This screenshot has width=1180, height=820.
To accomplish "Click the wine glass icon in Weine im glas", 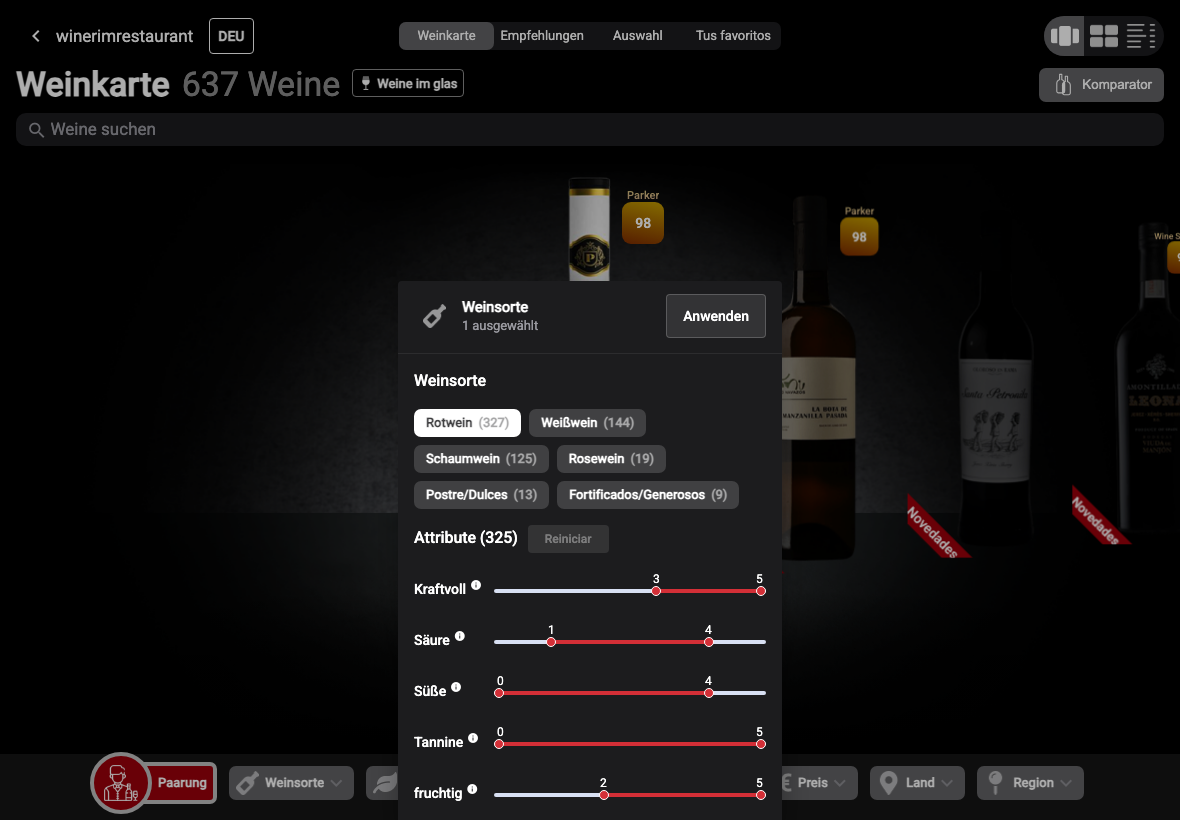I will pyautogui.click(x=366, y=84).
